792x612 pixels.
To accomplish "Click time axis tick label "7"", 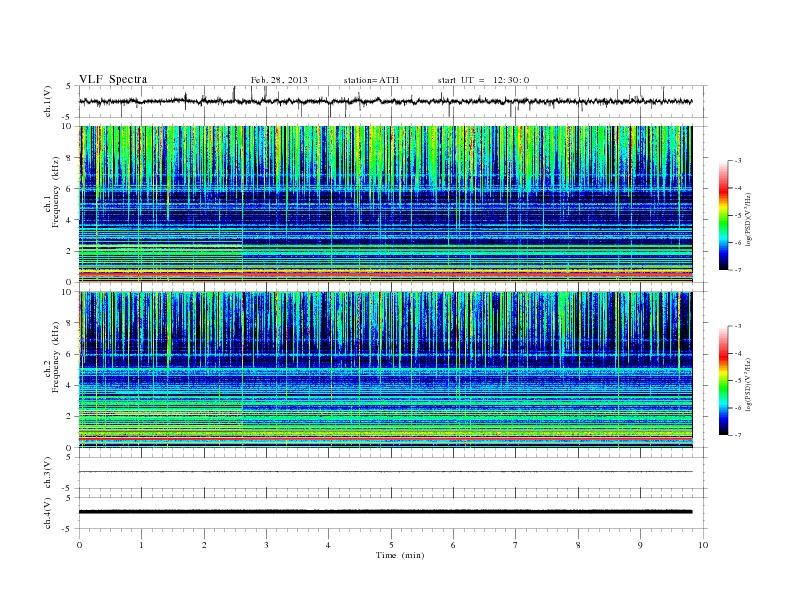I will 516,545.
